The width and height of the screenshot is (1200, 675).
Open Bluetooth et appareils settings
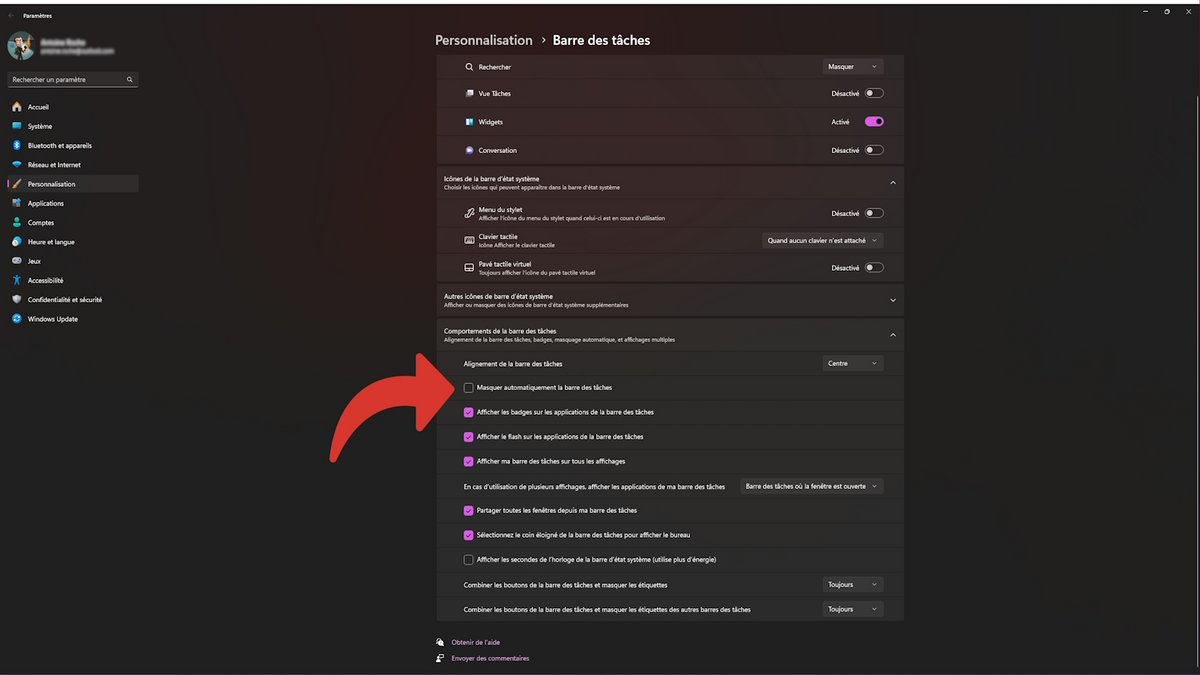pos(73,145)
